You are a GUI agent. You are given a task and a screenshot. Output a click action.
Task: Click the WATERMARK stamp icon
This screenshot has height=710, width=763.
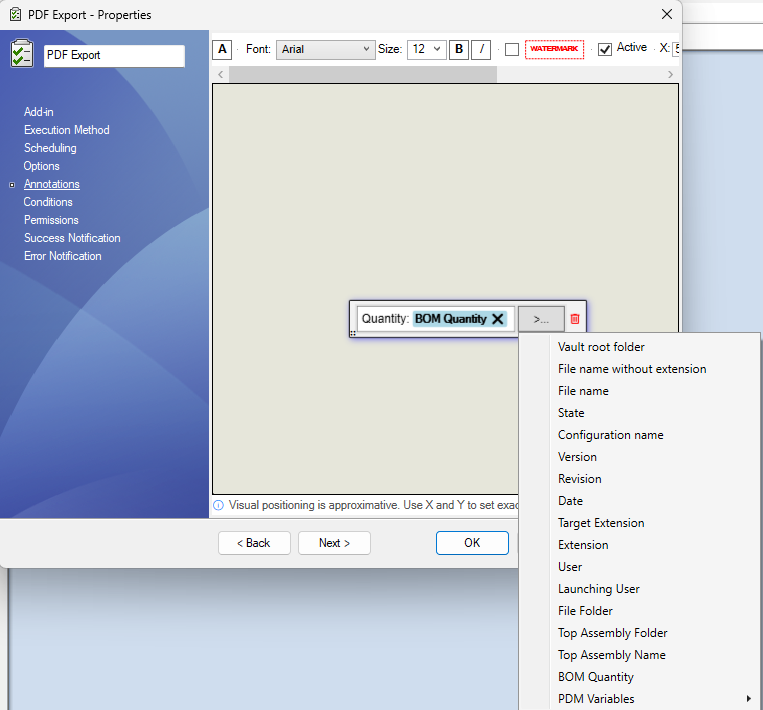click(x=554, y=49)
